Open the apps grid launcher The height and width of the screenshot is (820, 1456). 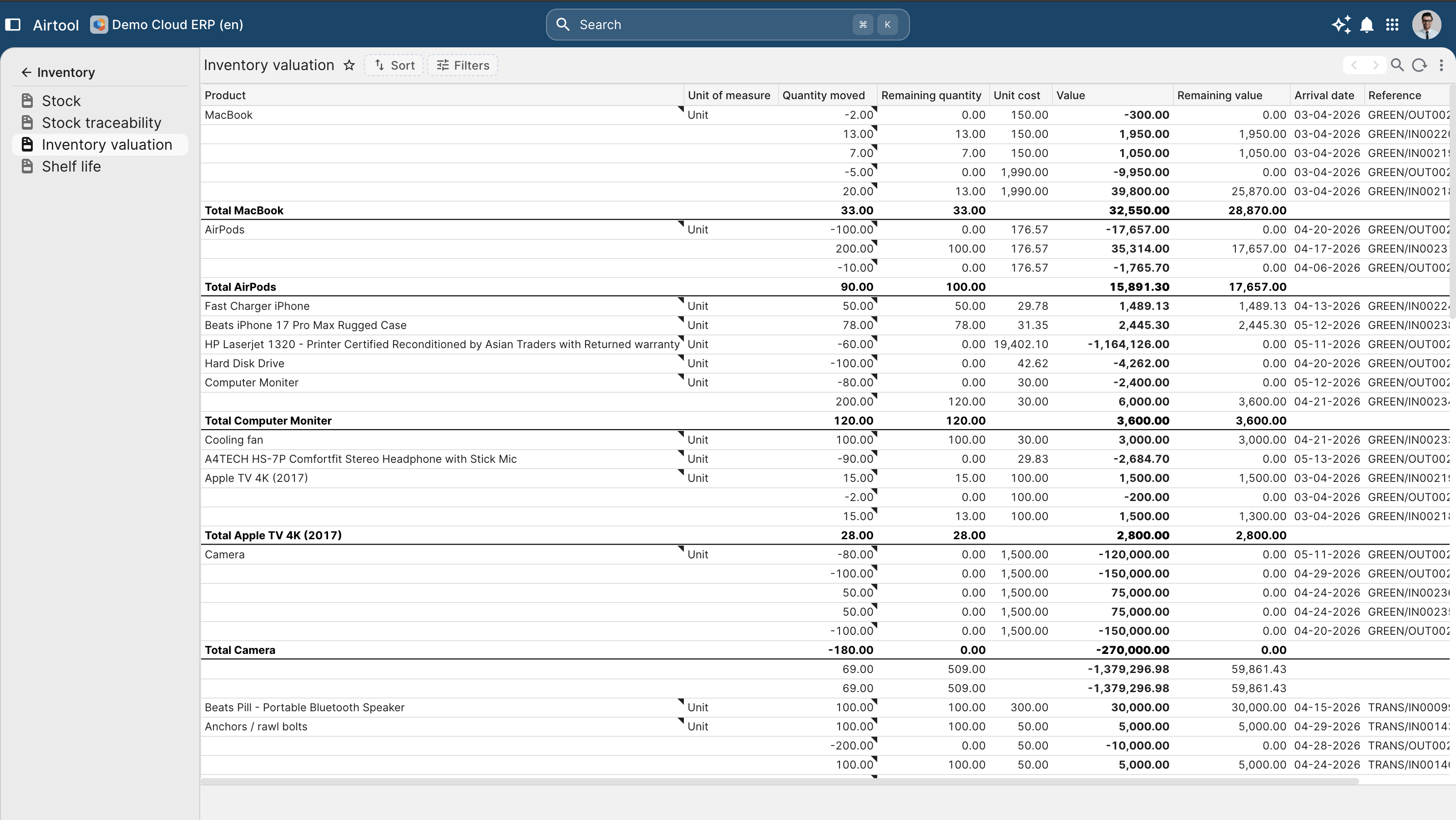point(1392,25)
